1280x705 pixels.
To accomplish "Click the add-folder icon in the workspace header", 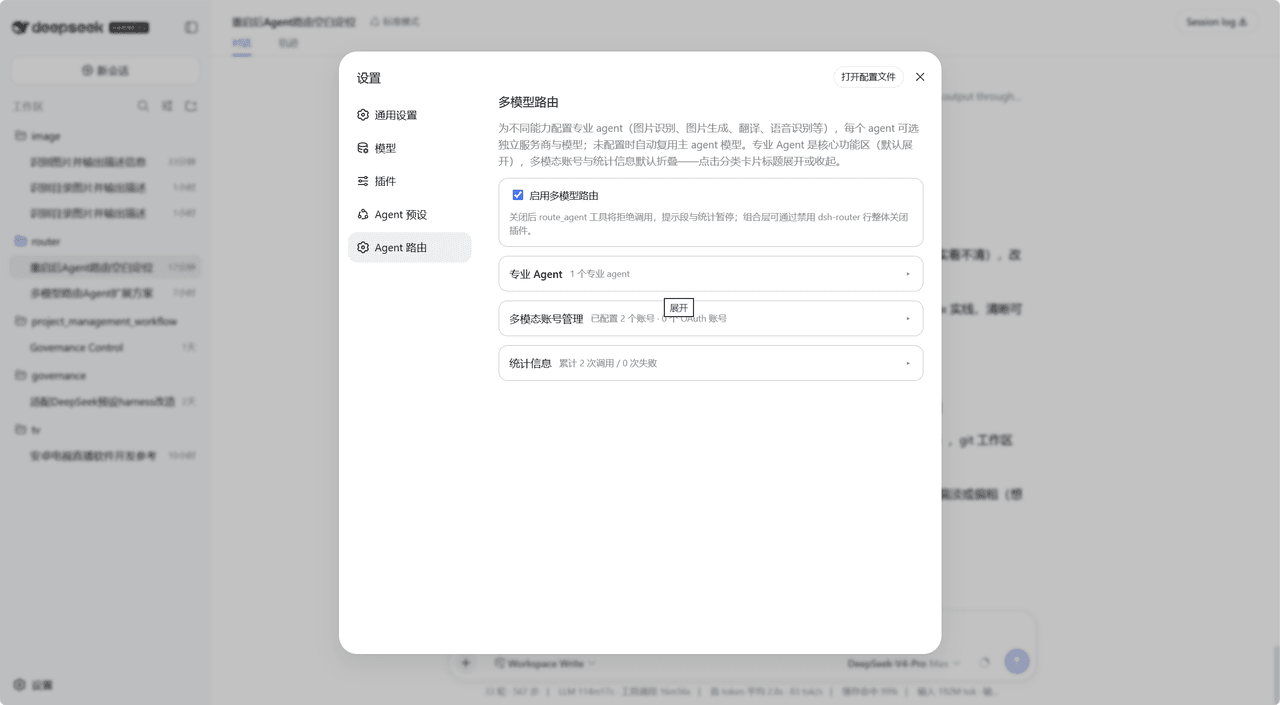I will pos(191,106).
